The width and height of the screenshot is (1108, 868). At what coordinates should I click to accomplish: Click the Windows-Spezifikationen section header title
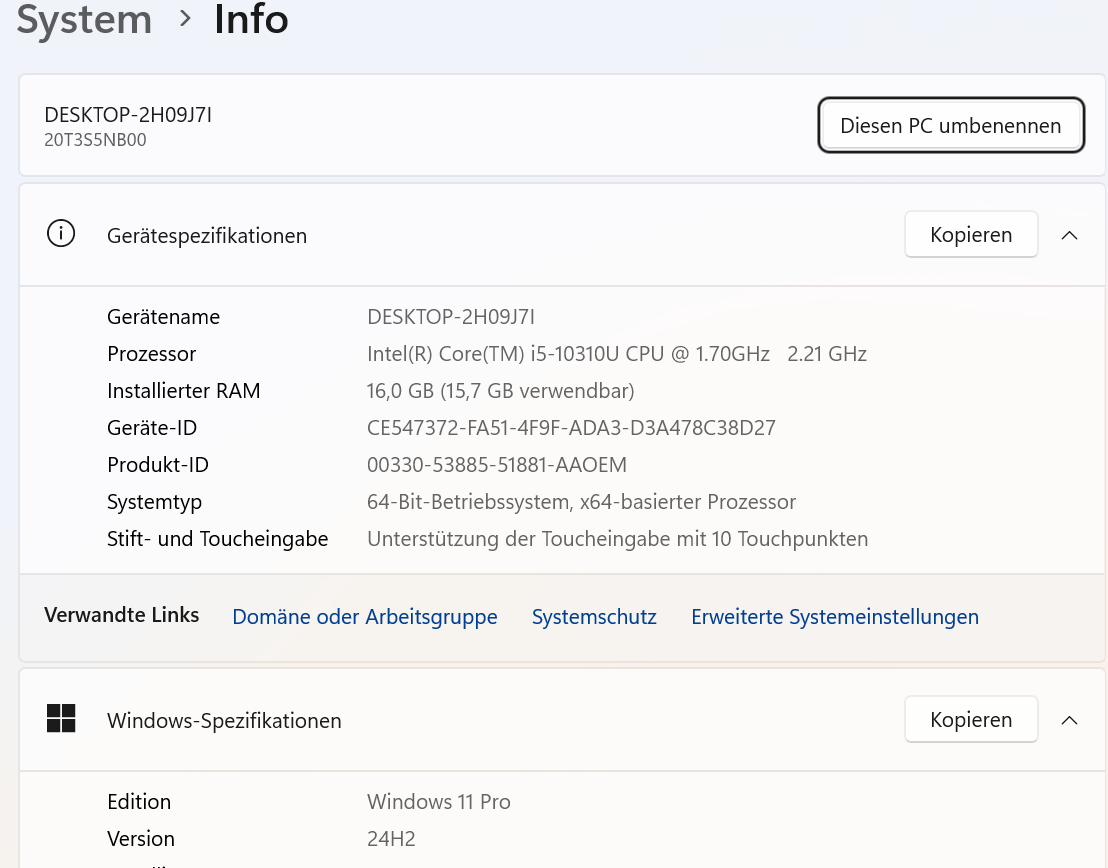pos(224,720)
